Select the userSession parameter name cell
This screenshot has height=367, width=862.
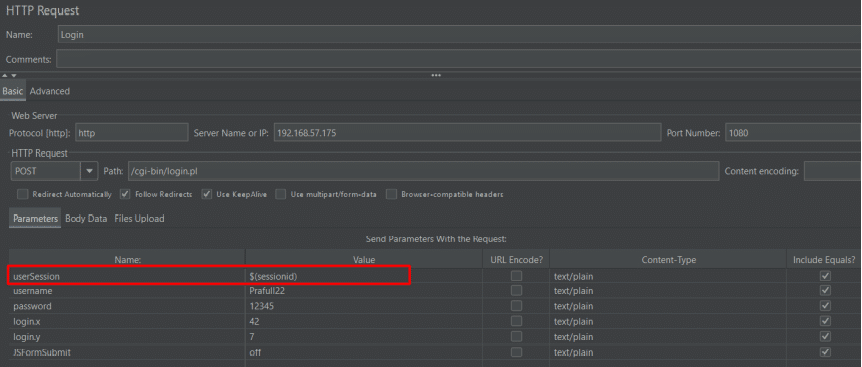pos(127,276)
